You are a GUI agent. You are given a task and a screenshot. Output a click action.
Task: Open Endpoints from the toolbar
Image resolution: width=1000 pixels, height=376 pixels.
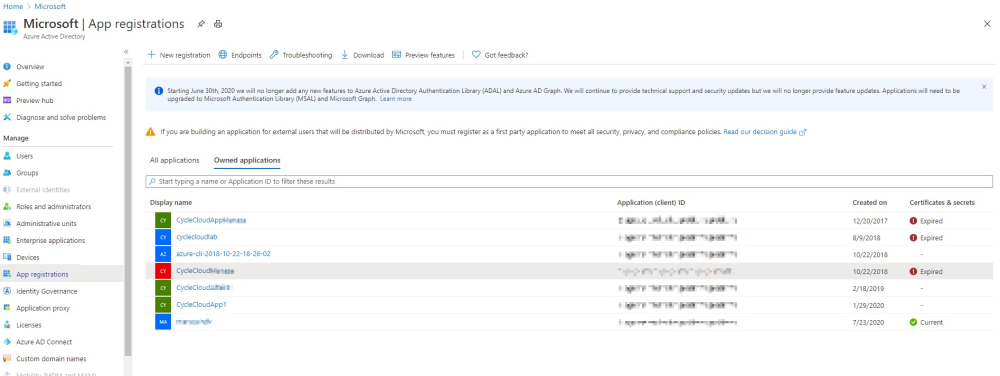[x=240, y=55]
